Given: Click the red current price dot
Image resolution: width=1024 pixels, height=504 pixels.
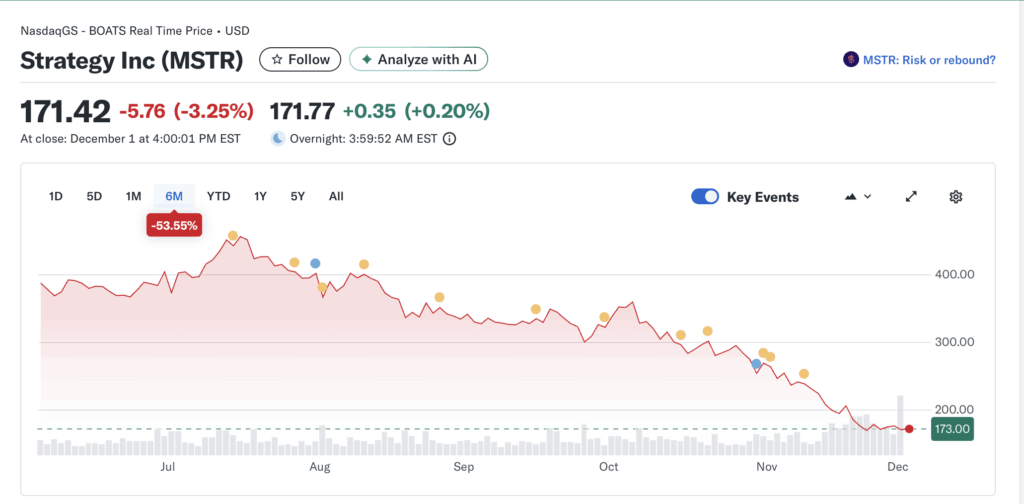Looking at the screenshot, I should pos(909,429).
